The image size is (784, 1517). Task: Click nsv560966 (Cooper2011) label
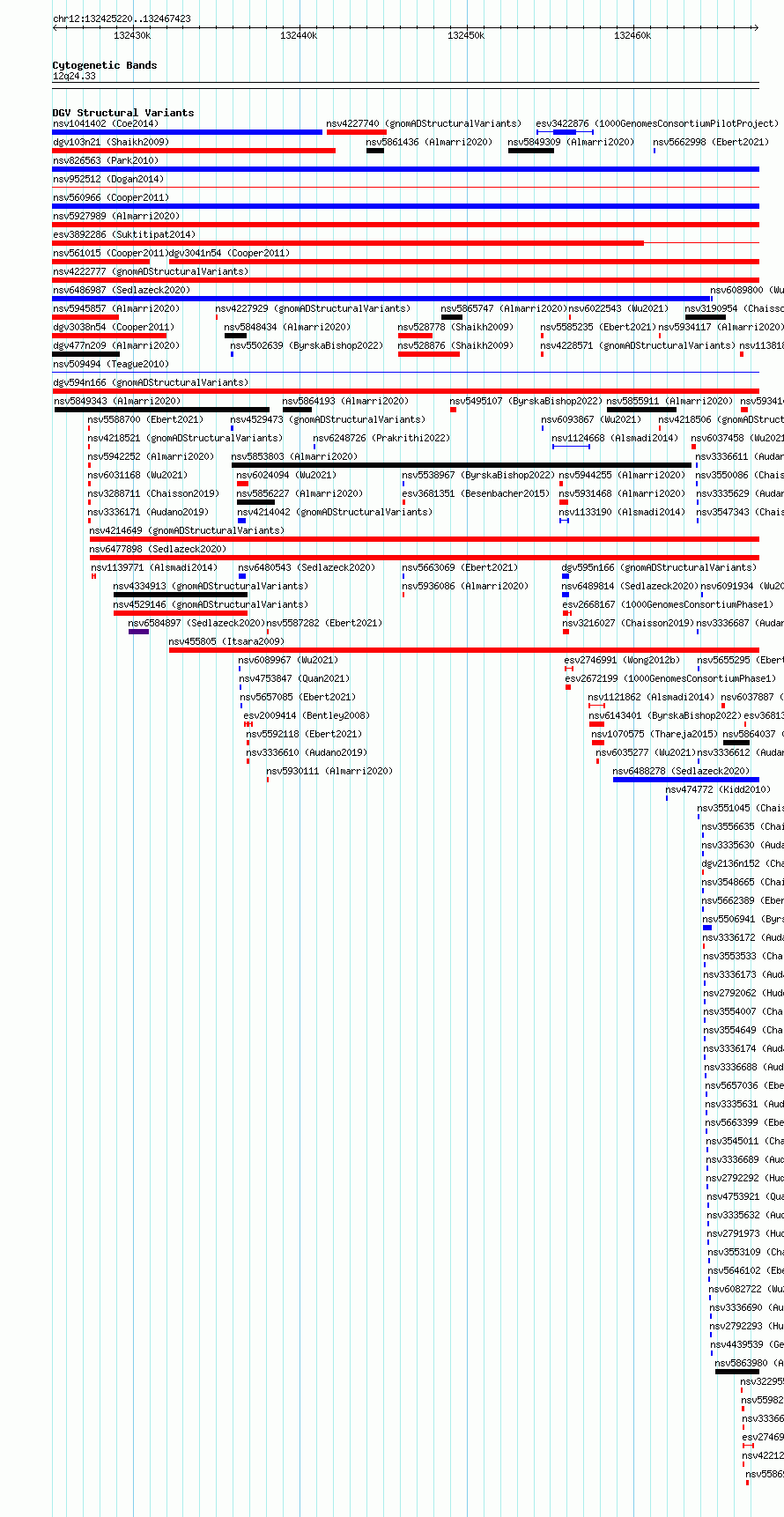111,197
